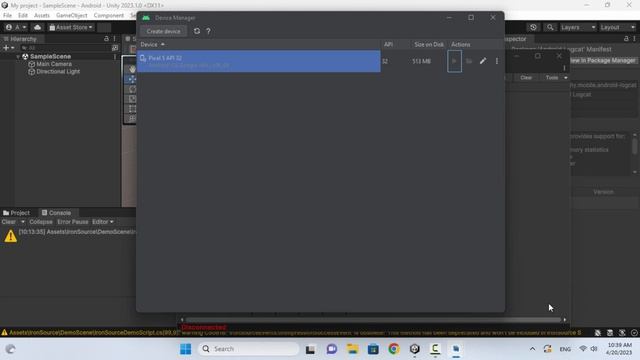
Task: Switch to the Project tab
Action: tap(16, 213)
